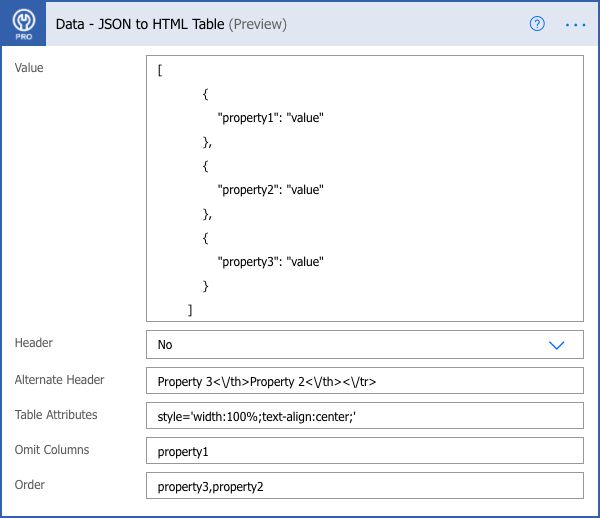
Task: Click the Header field label
Action: (34, 343)
